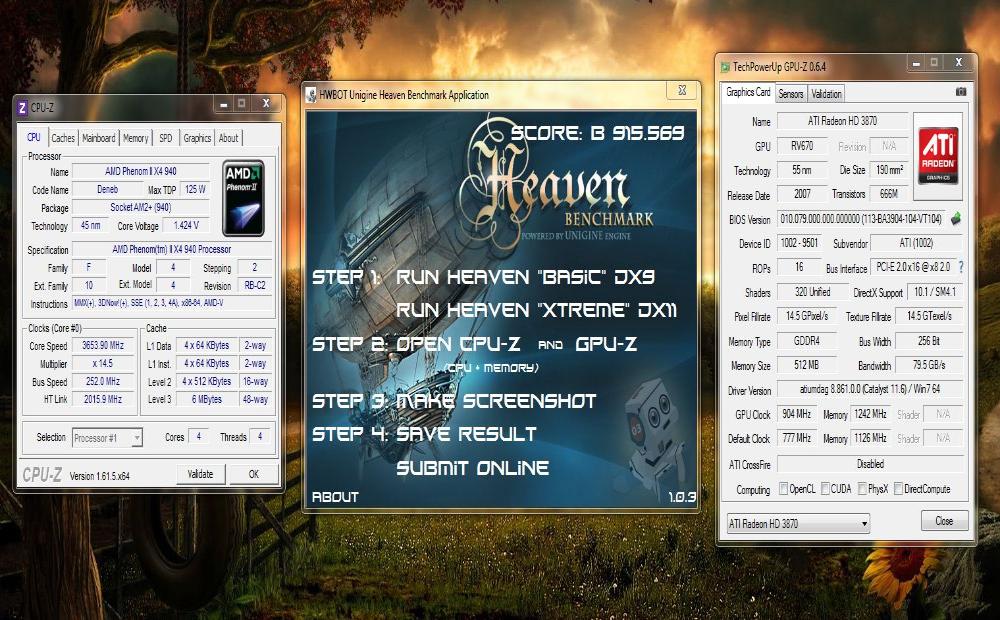
Task: Click BIOS save chip icon in GPU-Z
Action: tap(955, 219)
